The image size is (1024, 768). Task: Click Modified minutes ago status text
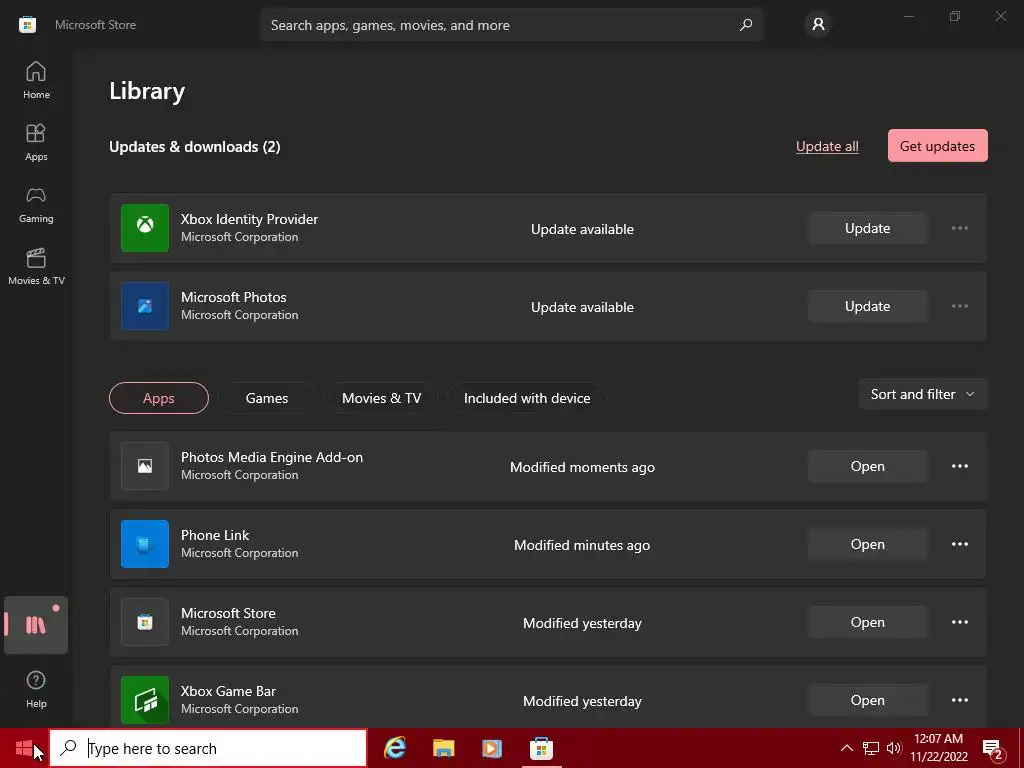tap(582, 545)
